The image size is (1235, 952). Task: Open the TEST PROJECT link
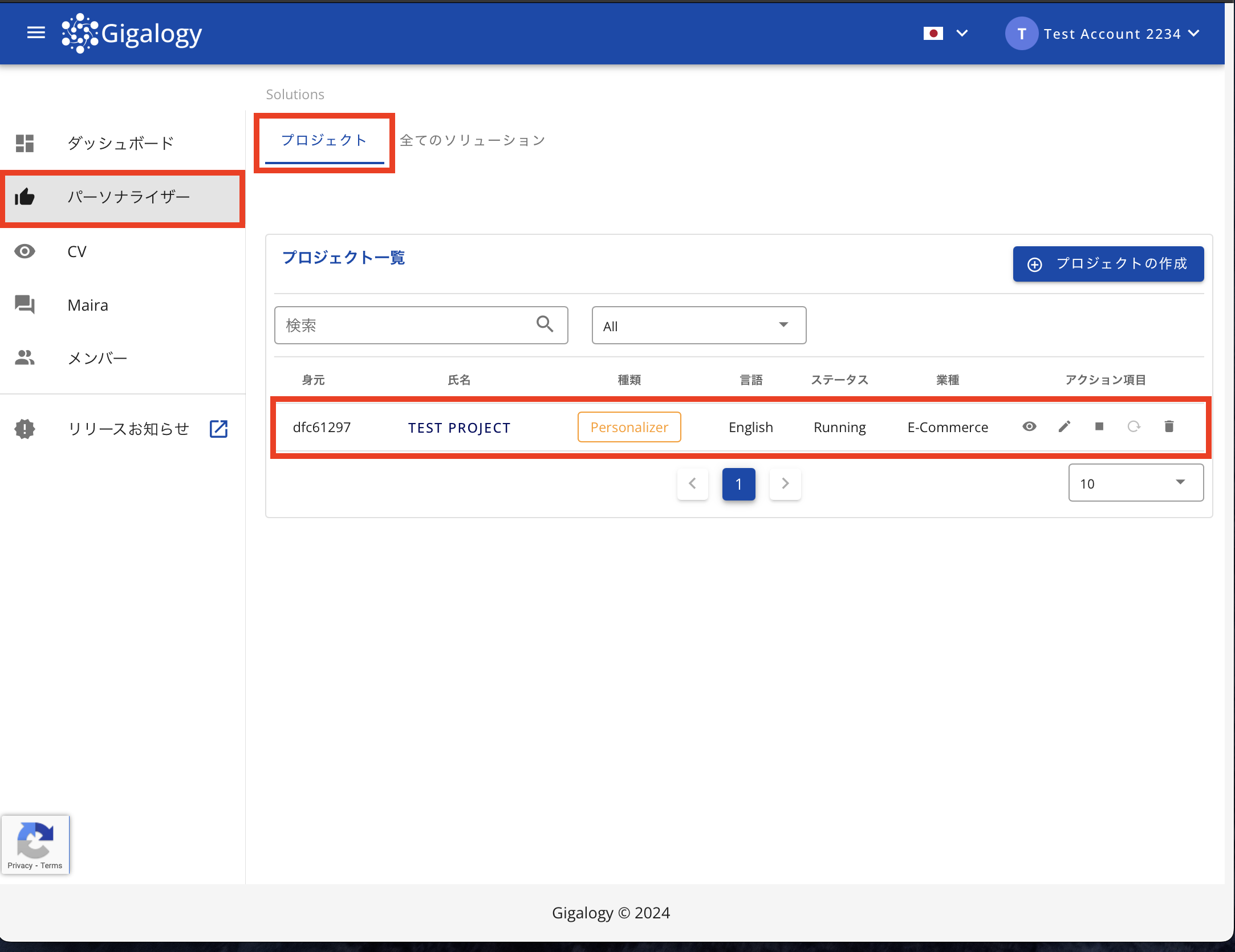pyautogui.click(x=459, y=428)
